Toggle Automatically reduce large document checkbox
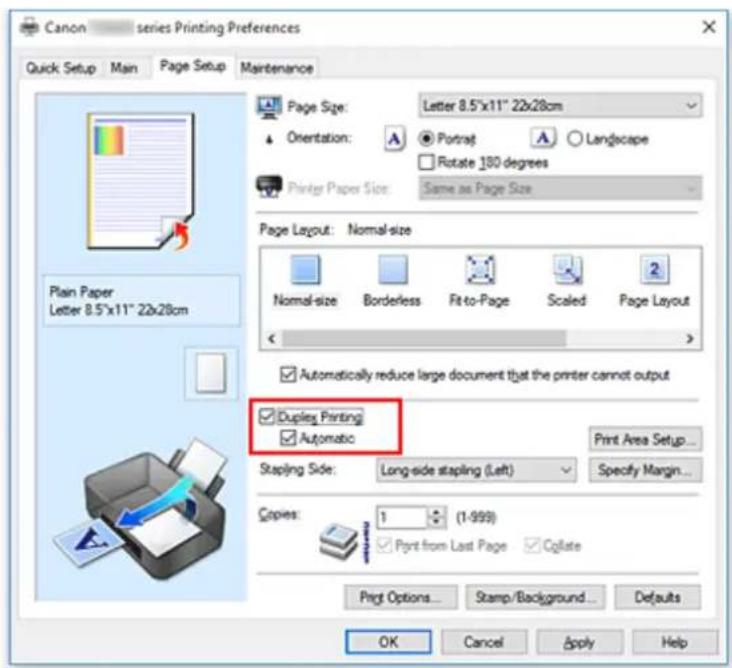The image size is (732, 668). (288, 375)
